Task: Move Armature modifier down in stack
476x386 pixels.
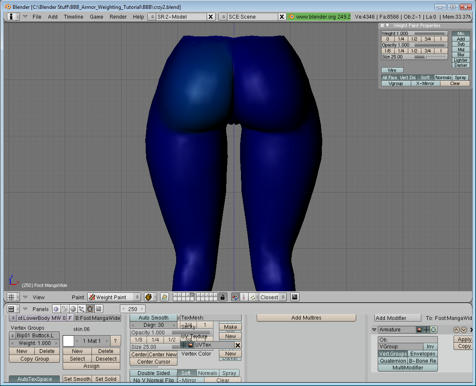Action: coord(463,330)
